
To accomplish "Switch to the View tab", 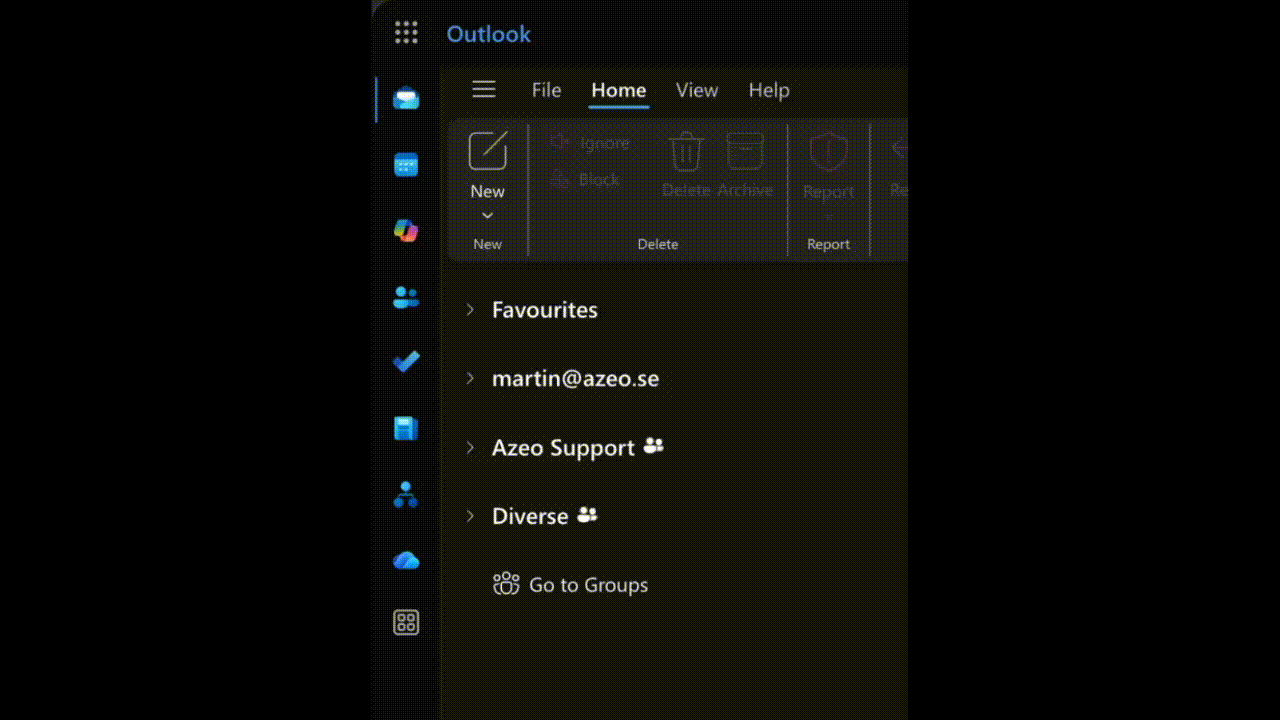I will 697,90.
